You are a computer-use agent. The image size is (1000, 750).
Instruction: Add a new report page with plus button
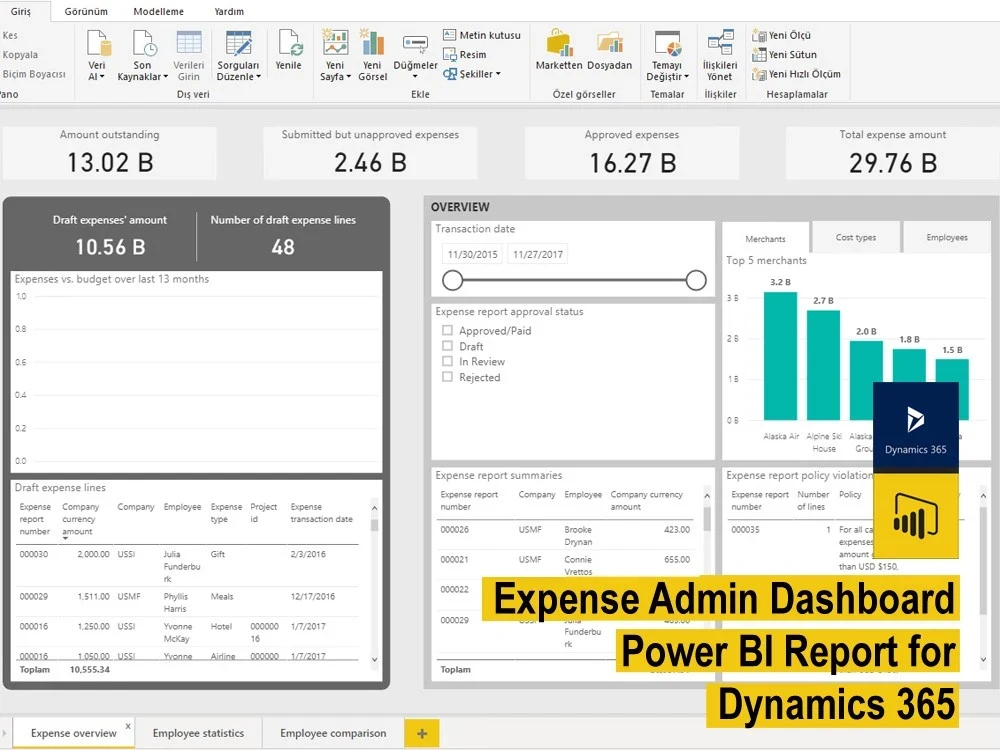pos(420,733)
